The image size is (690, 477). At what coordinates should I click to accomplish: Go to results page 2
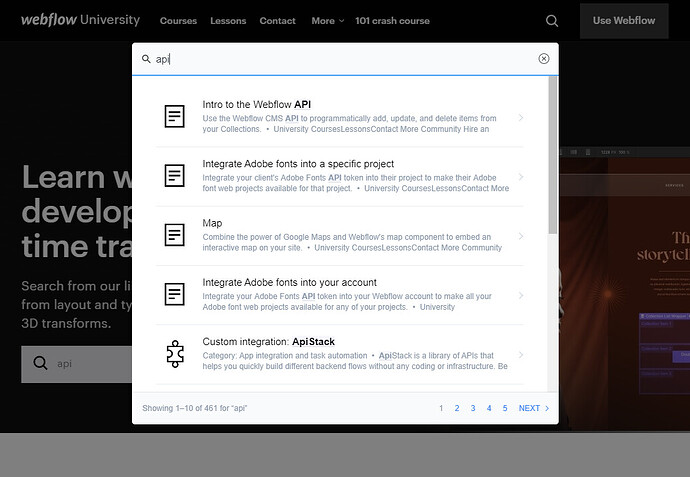(457, 408)
